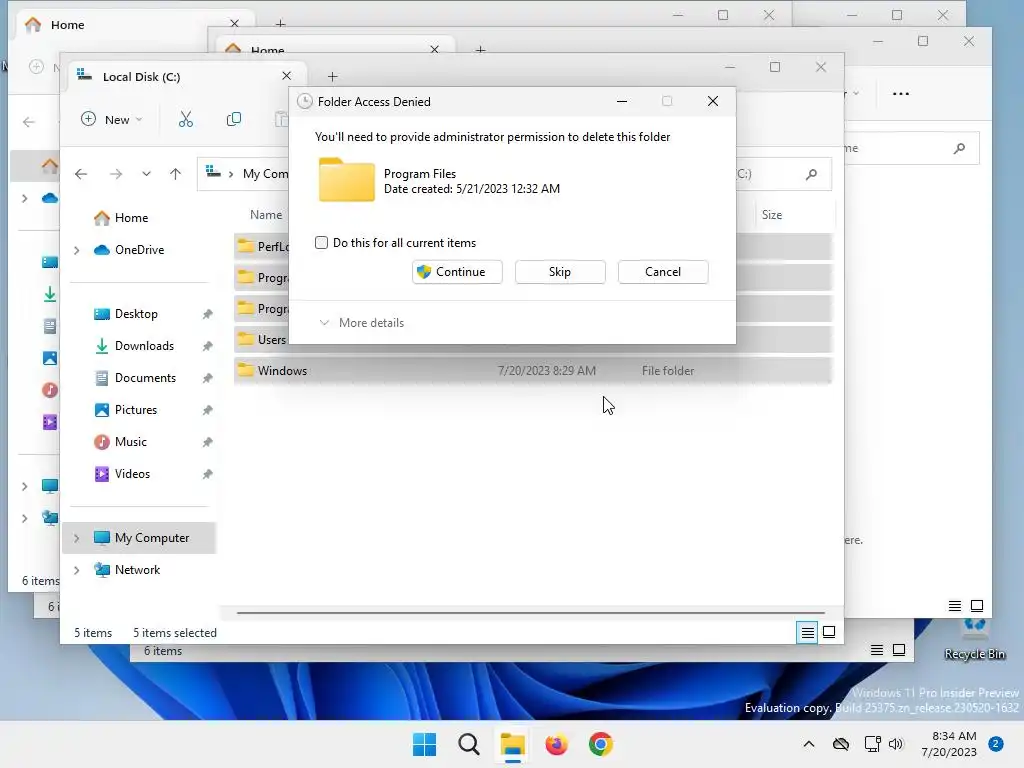Open taskbar Search
The height and width of the screenshot is (768, 1024).
(468, 744)
